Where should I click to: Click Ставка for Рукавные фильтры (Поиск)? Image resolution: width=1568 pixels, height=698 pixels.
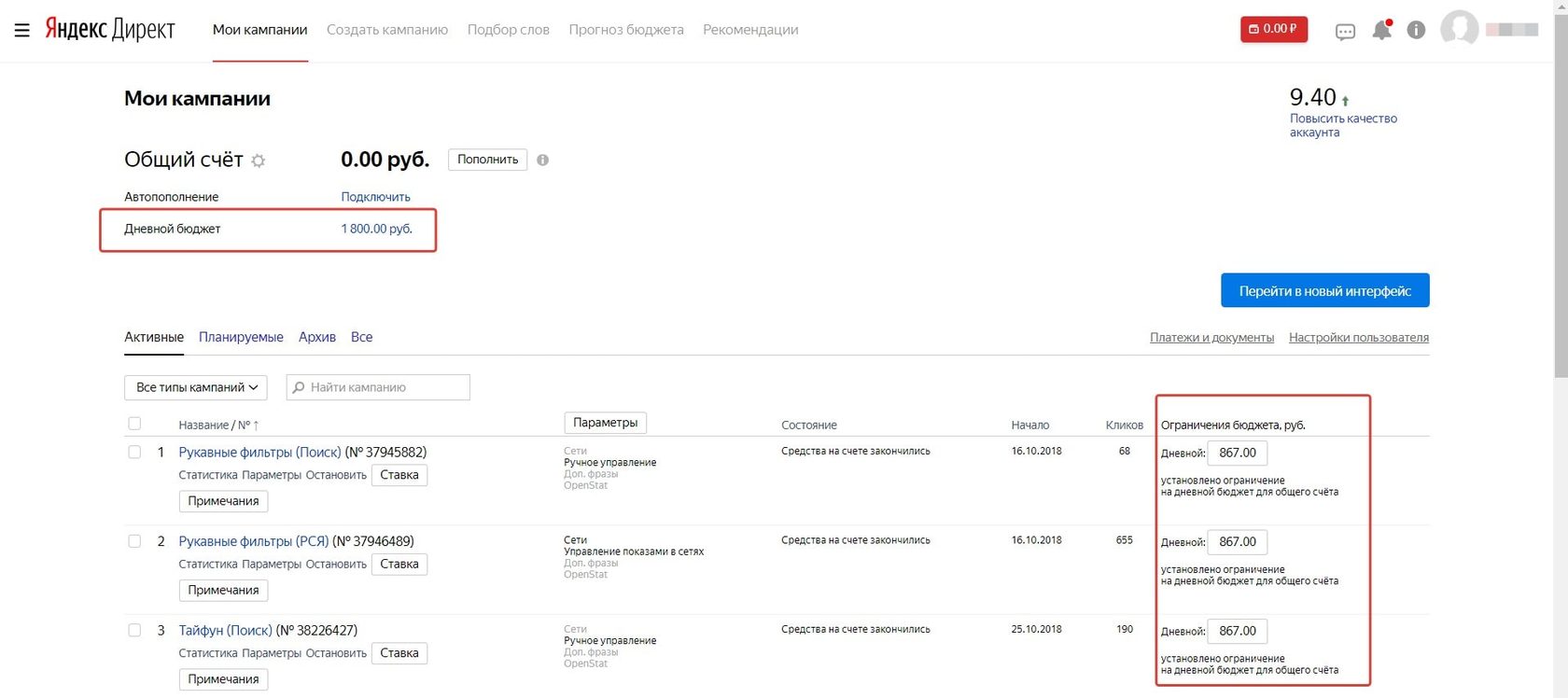(399, 475)
